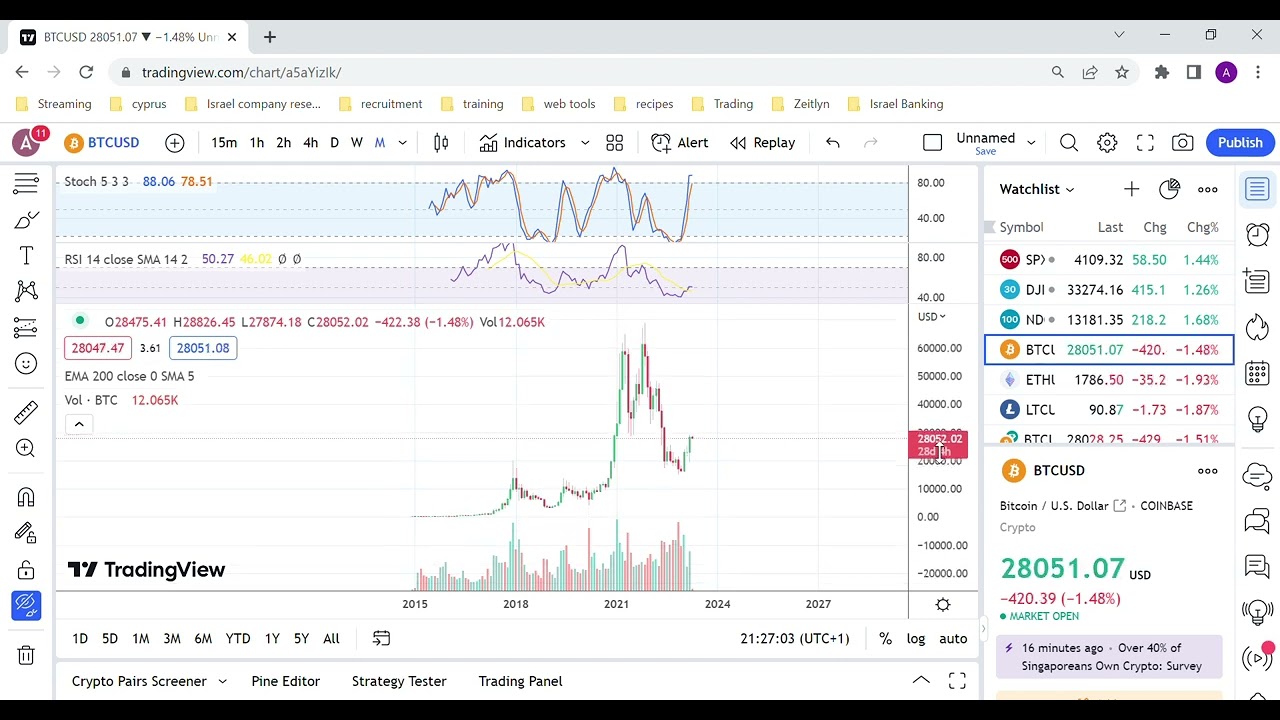This screenshot has height=720, width=1280.
Task: Expand the Indicators favorites dropdown arrow
Action: coord(585,143)
